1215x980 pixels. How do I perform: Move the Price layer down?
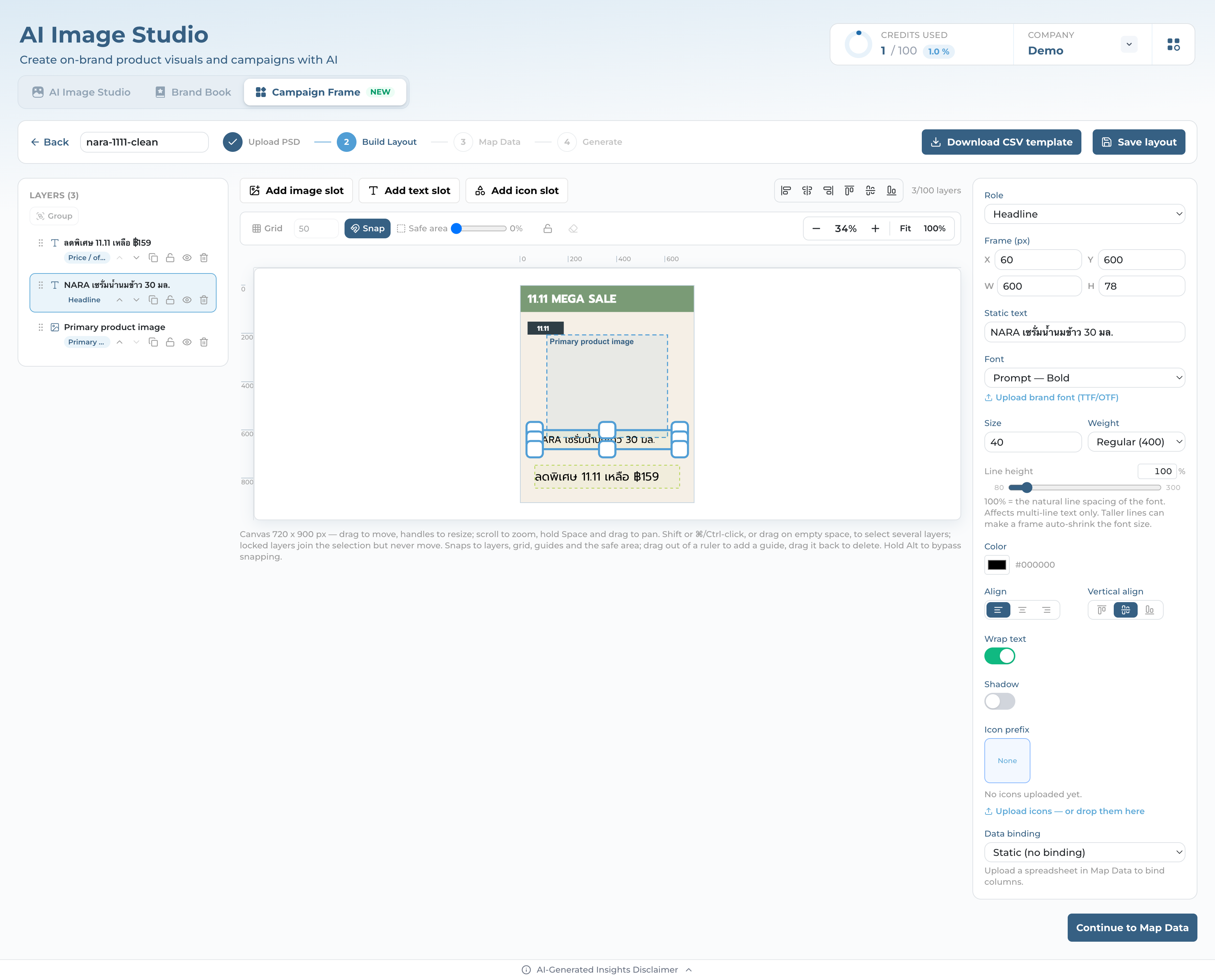click(x=136, y=258)
